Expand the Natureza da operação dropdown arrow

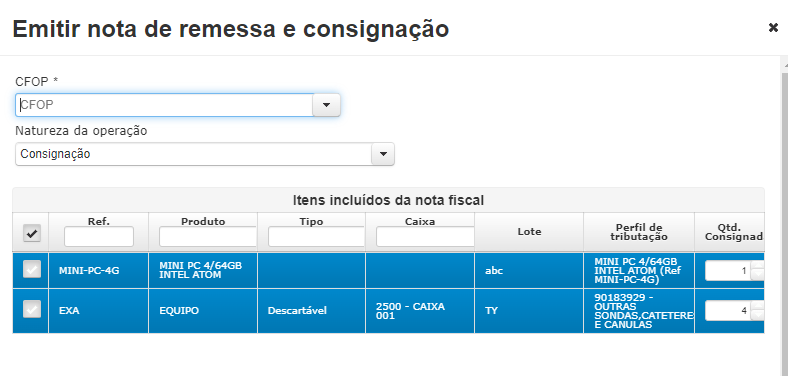click(x=383, y=154)
